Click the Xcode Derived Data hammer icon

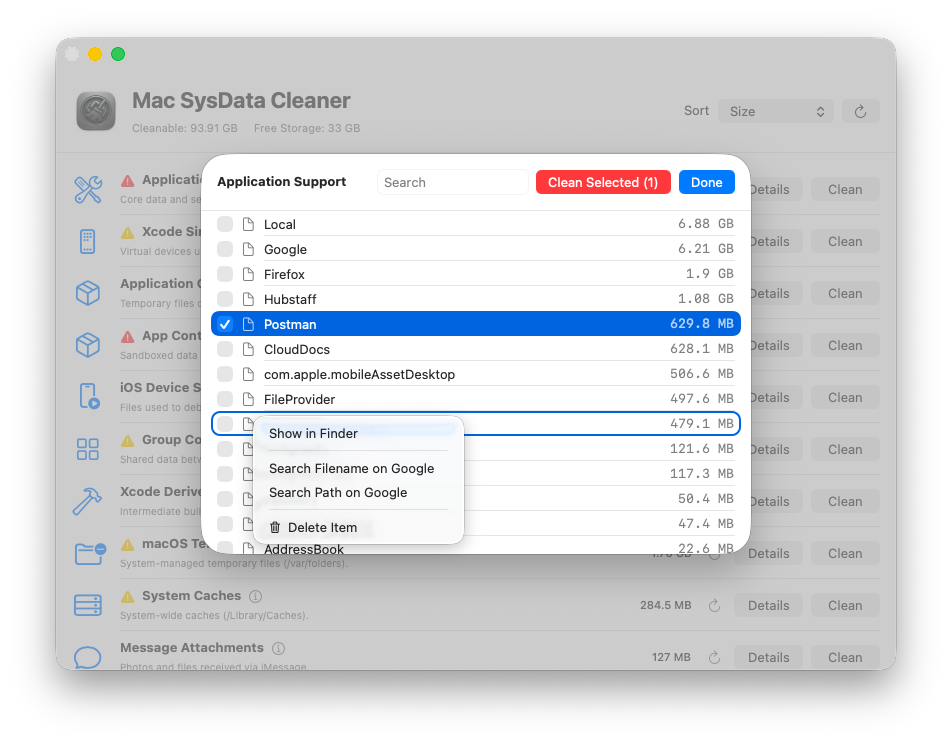87,502
